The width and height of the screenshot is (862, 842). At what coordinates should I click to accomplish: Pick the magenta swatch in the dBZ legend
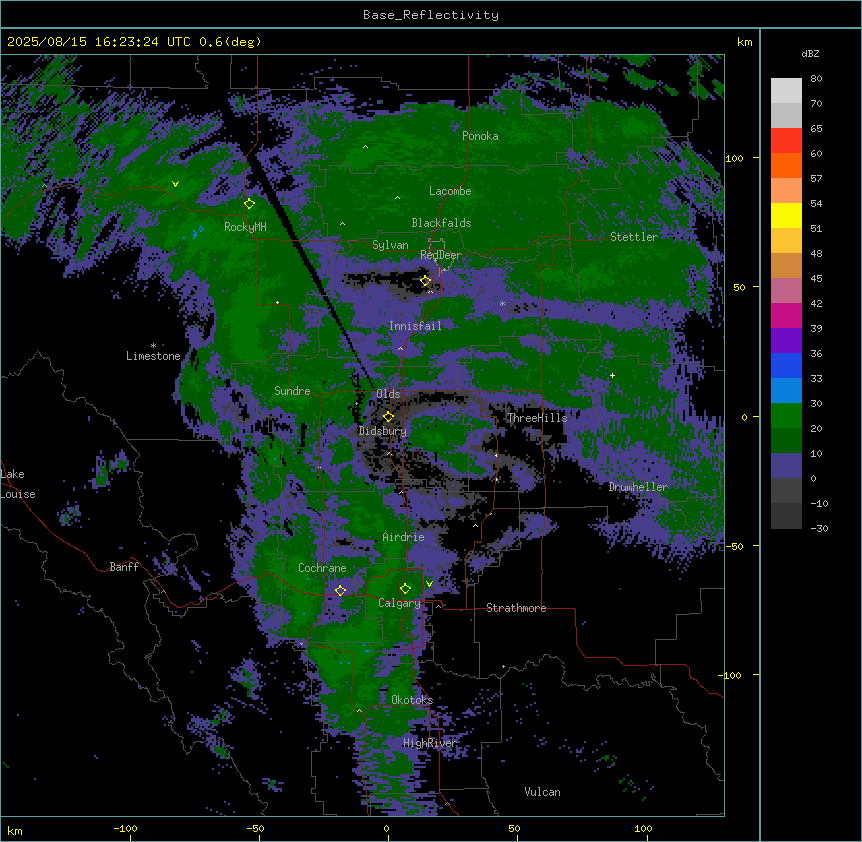coord(786,316)
